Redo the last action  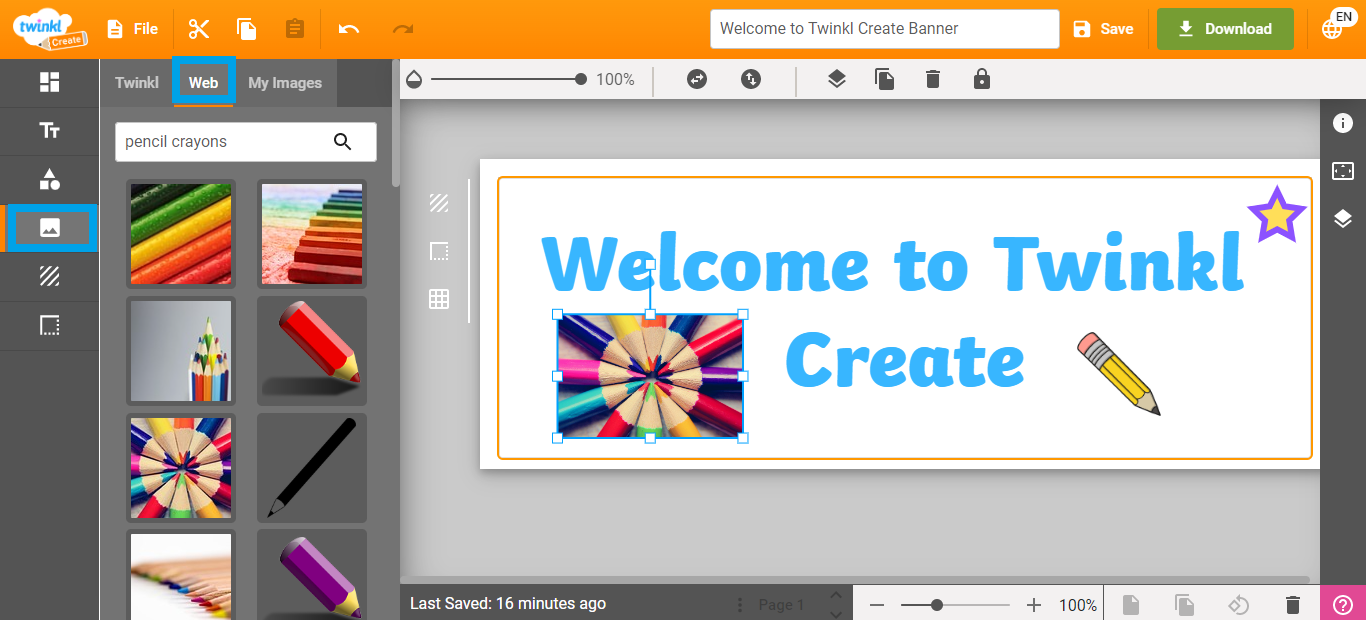[x=403, y=29]
